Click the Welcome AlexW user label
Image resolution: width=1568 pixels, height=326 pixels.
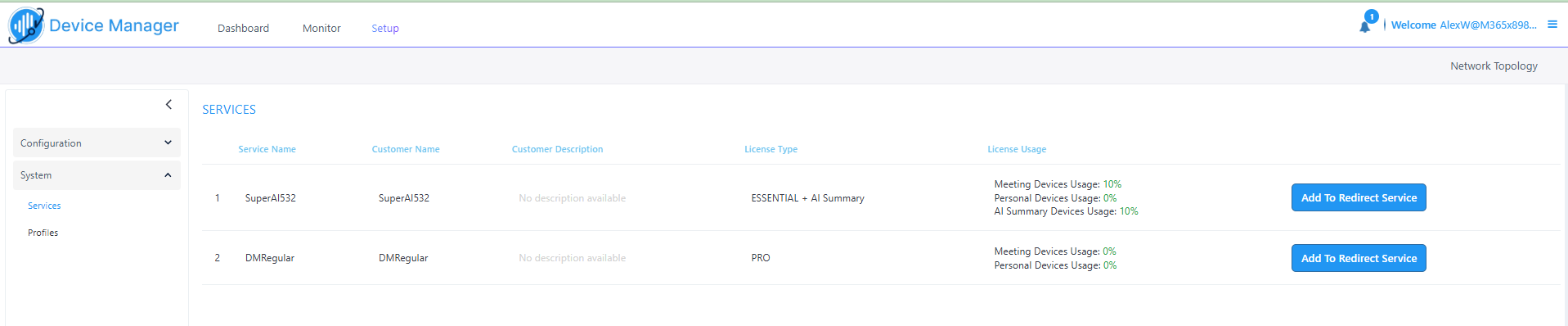(x=1463, y=25)
